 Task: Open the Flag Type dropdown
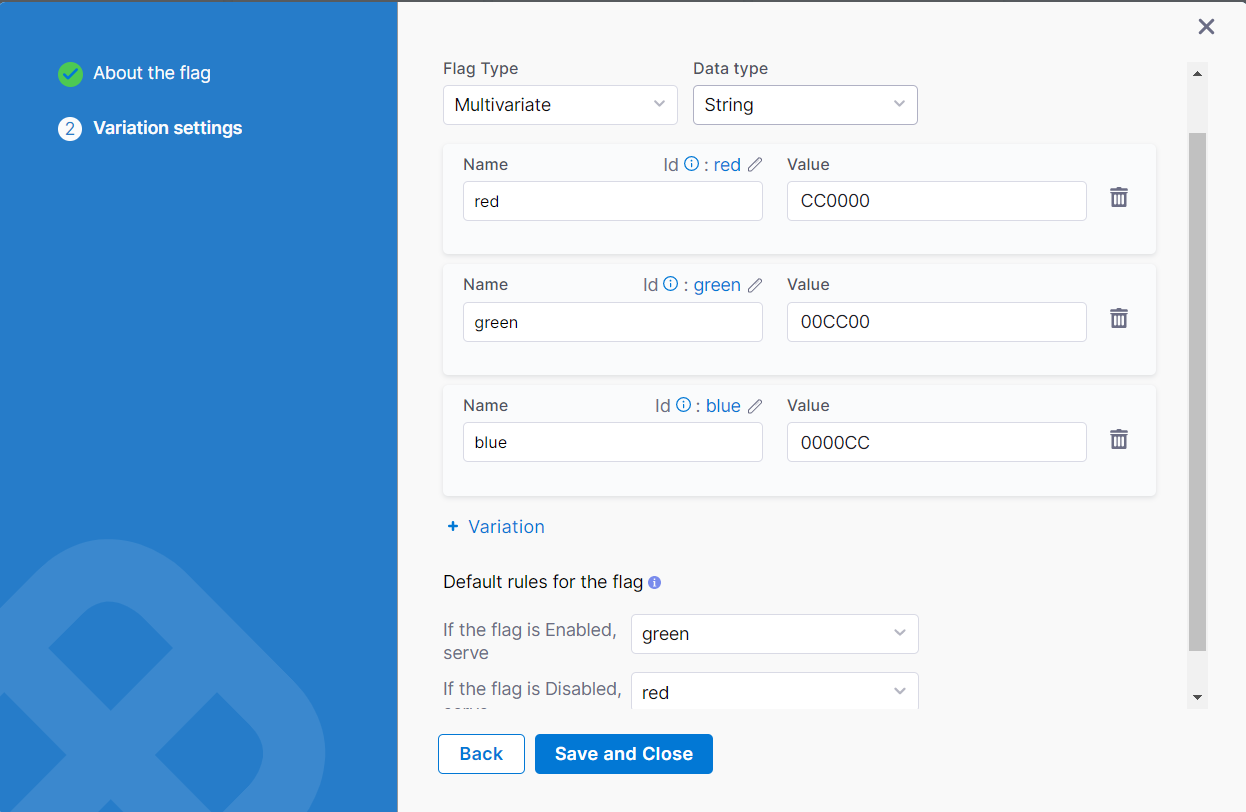(x=560, y=105)
